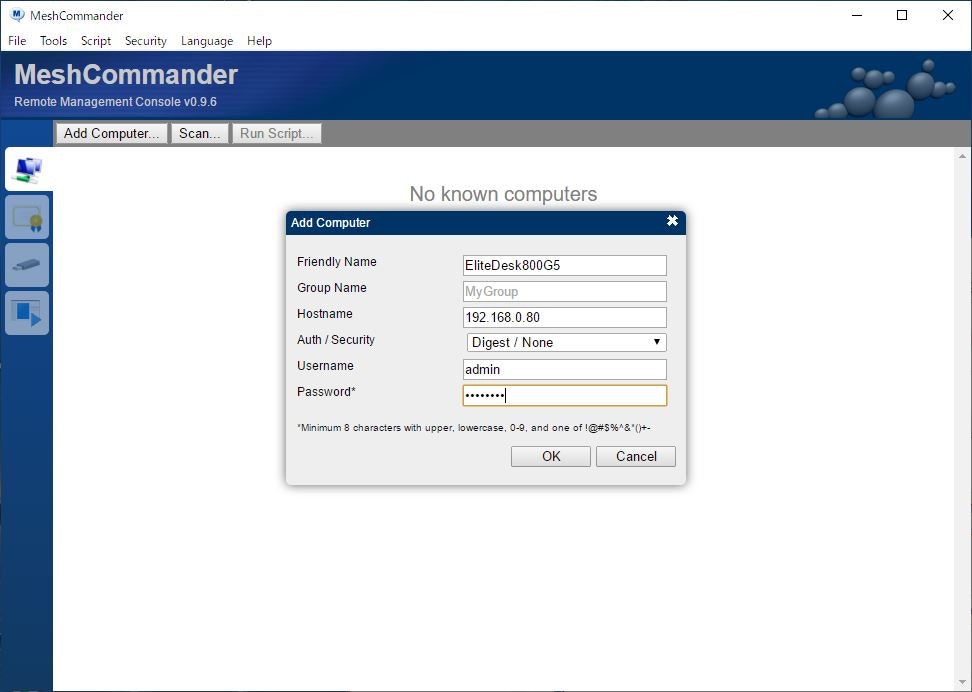Open the Language menu
Screen dimensions: 972x692
pos(207,41)
